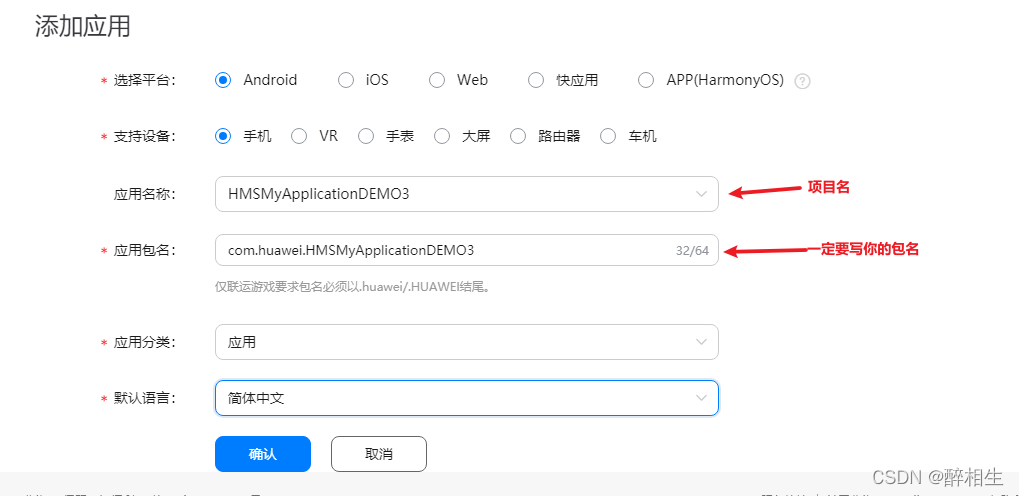This screenshot has height=496, width=1019.
Task: Click the package name hint text about .huawei suffix
Action: 352,287
